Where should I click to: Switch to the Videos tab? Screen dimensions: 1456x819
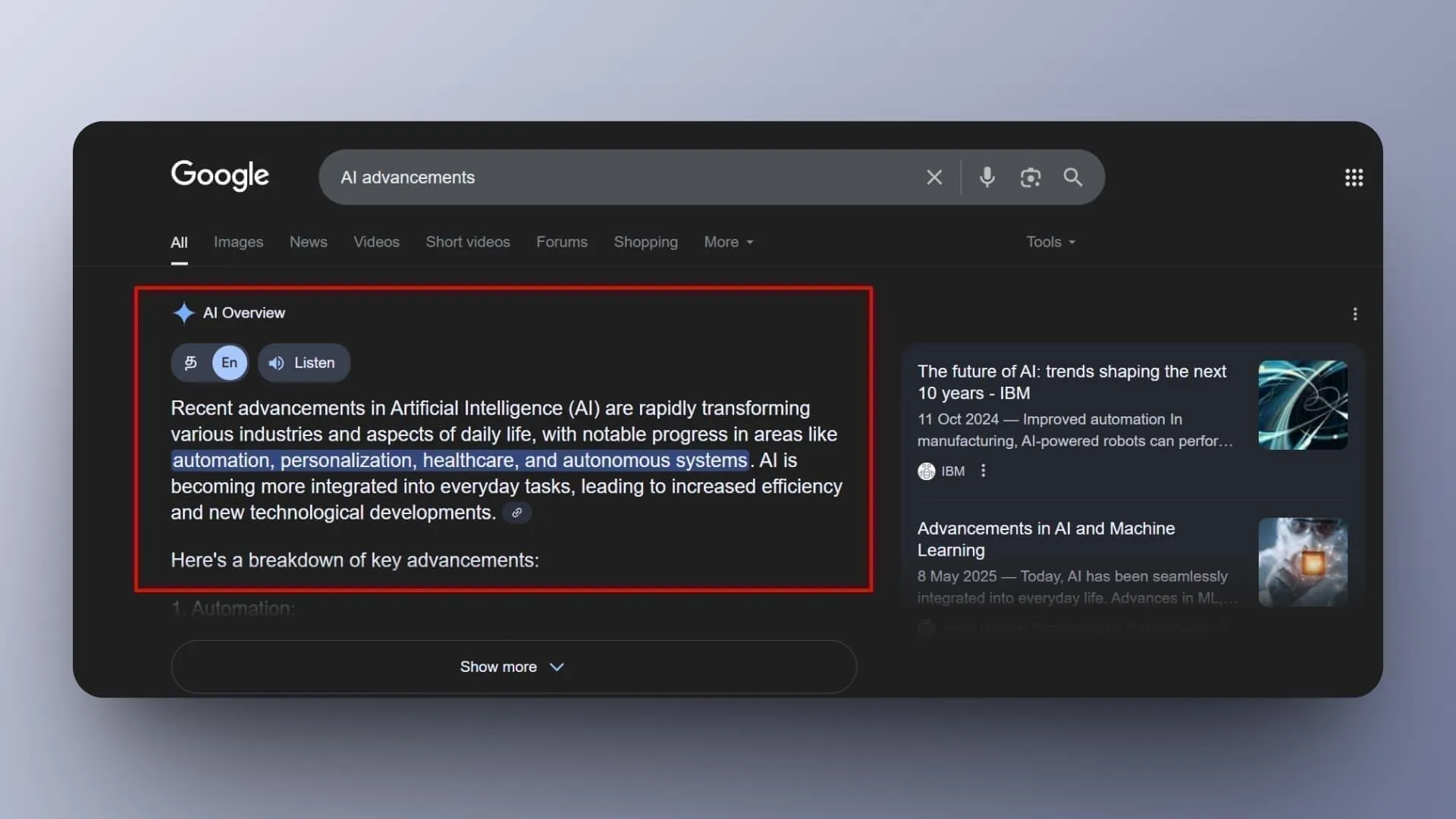pos(376,242)
